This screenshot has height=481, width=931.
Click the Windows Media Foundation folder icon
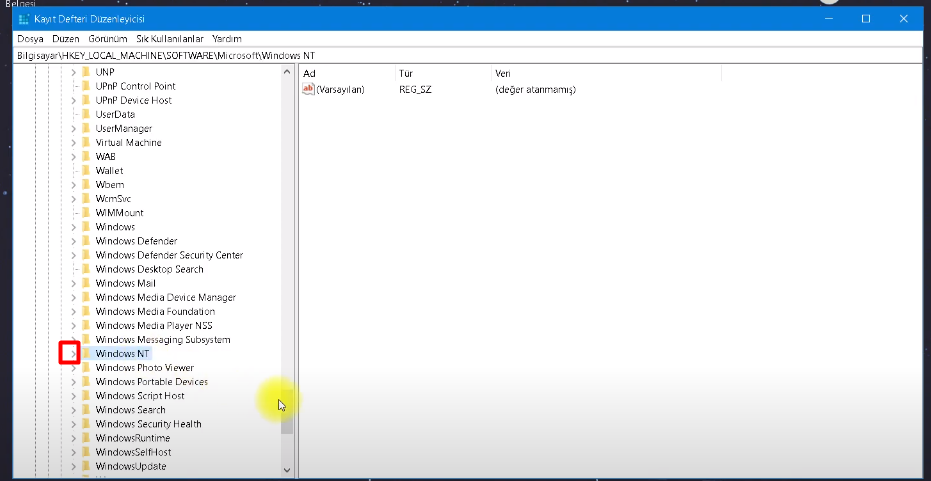coord(86,311)
